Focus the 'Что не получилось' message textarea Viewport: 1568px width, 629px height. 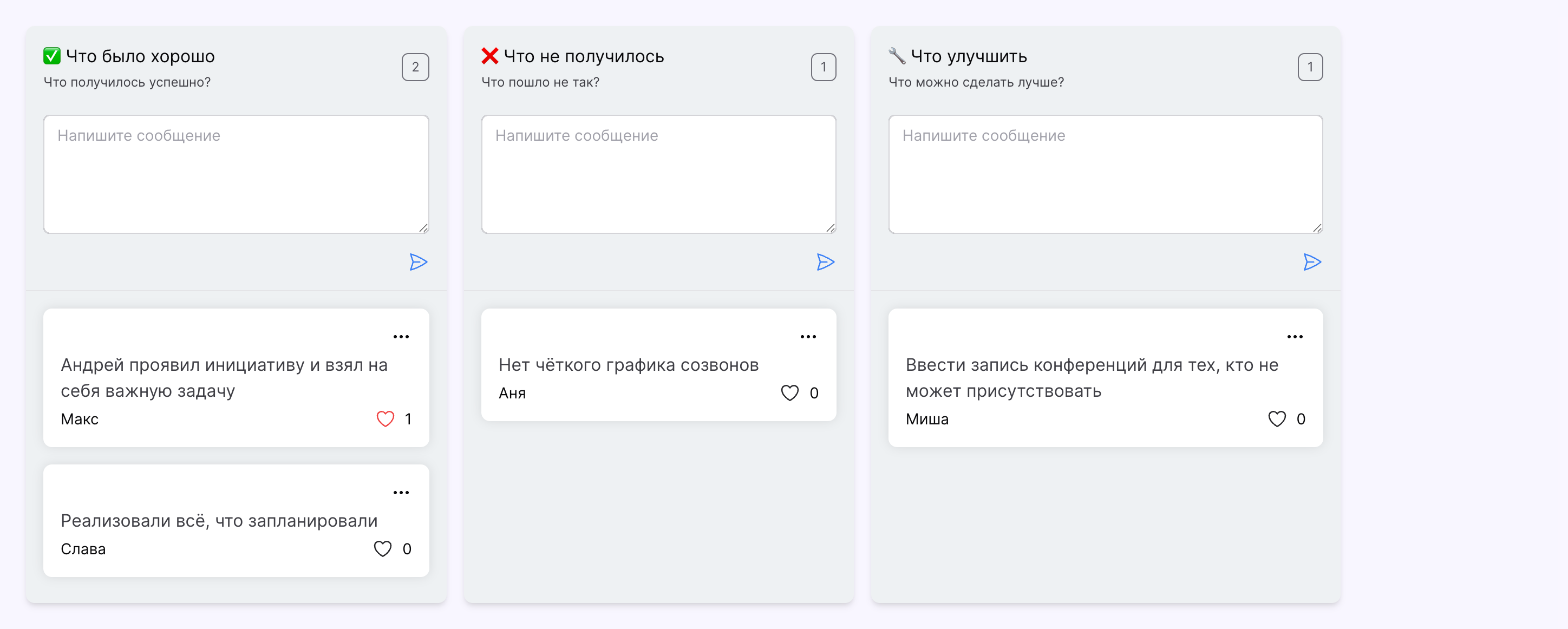pos(658,174)
